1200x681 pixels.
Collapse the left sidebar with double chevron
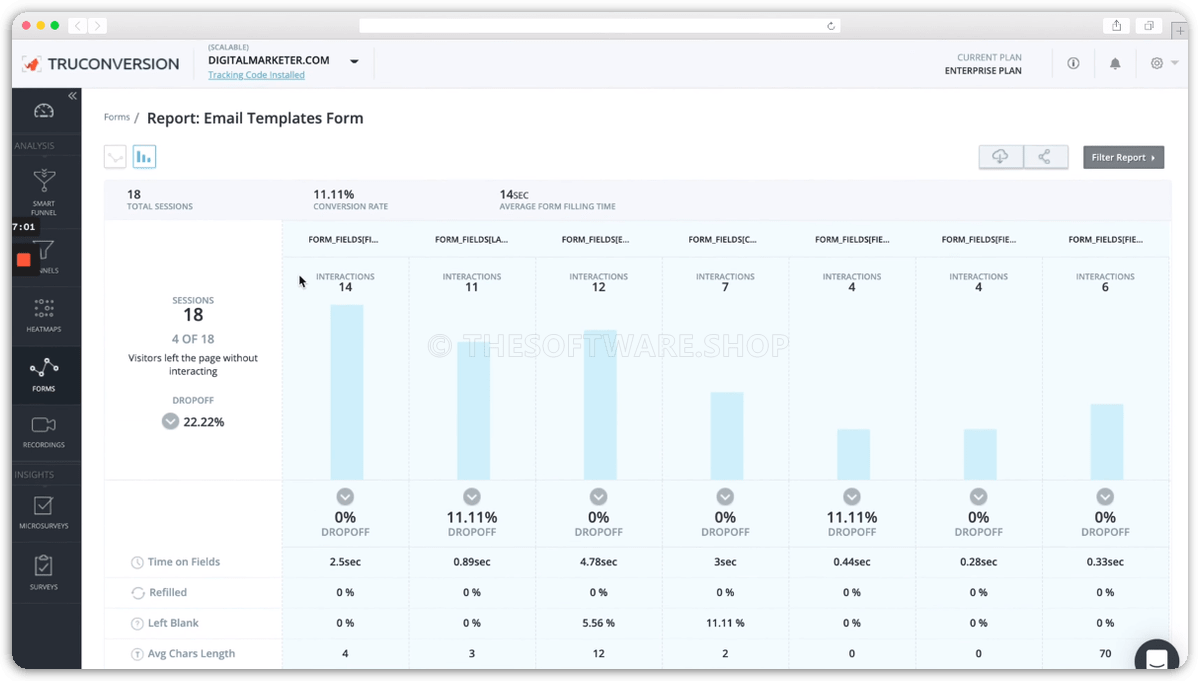click(x=72, y=96)
